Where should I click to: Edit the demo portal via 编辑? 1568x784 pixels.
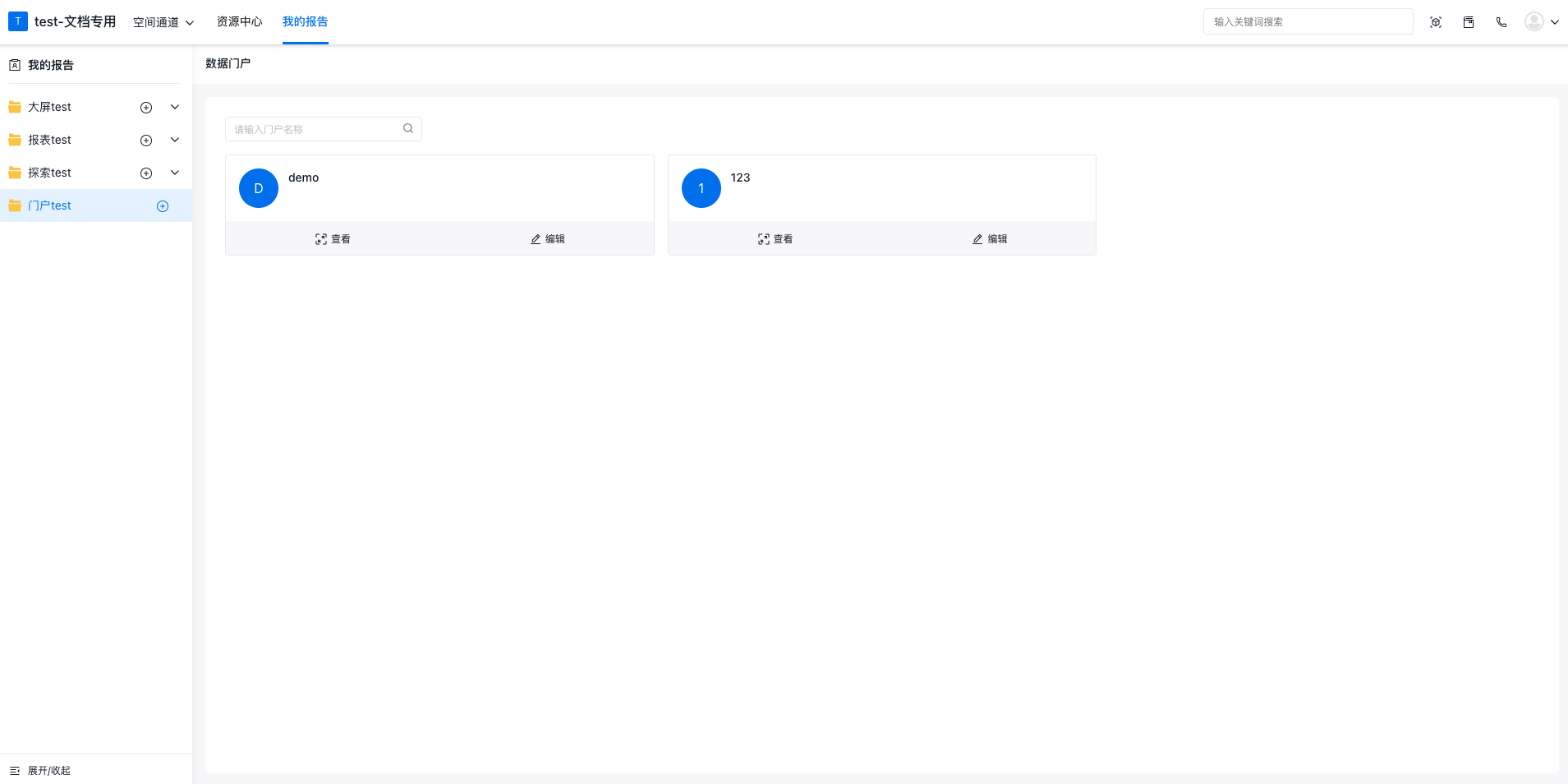547,239
